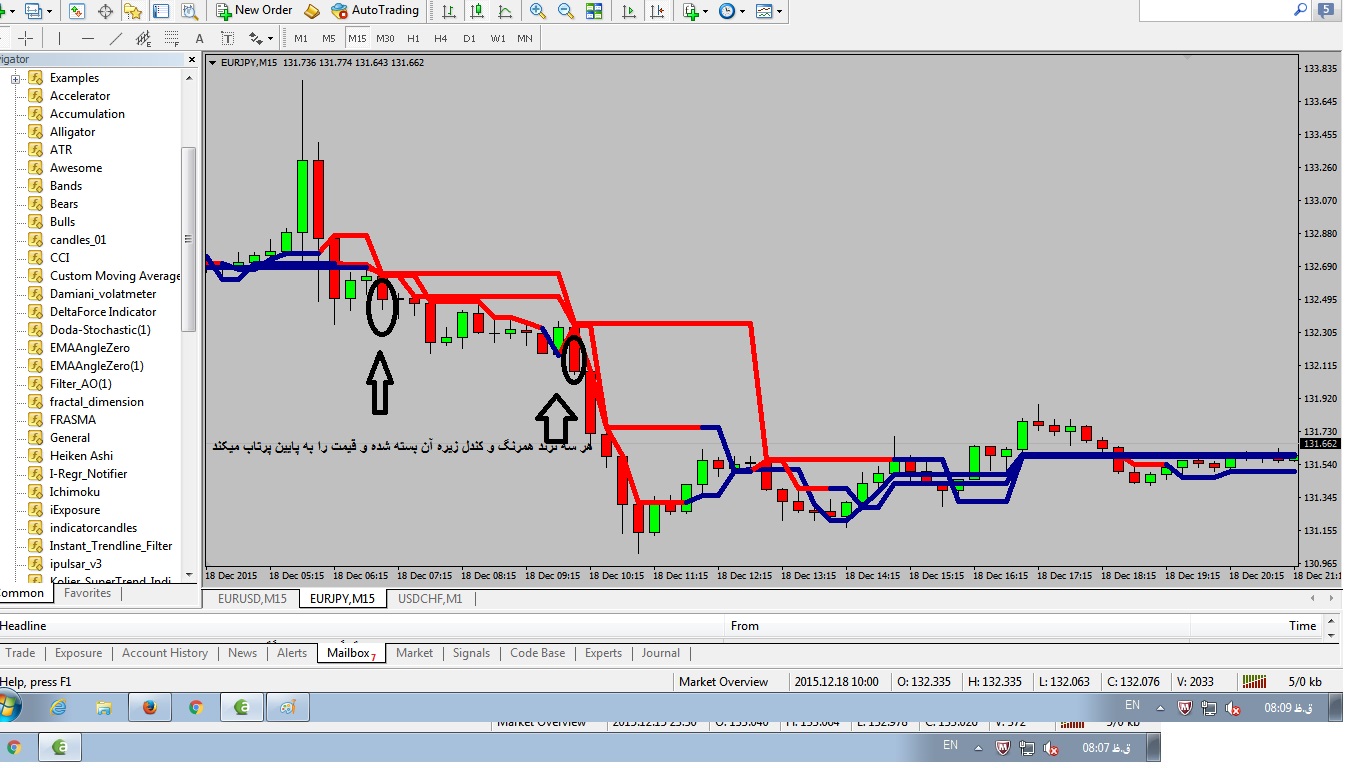The height and width of the screenshot is (768, 1366).
Task: Open Internet Explorer from the taskbar
Action: (x=58, y=708)
